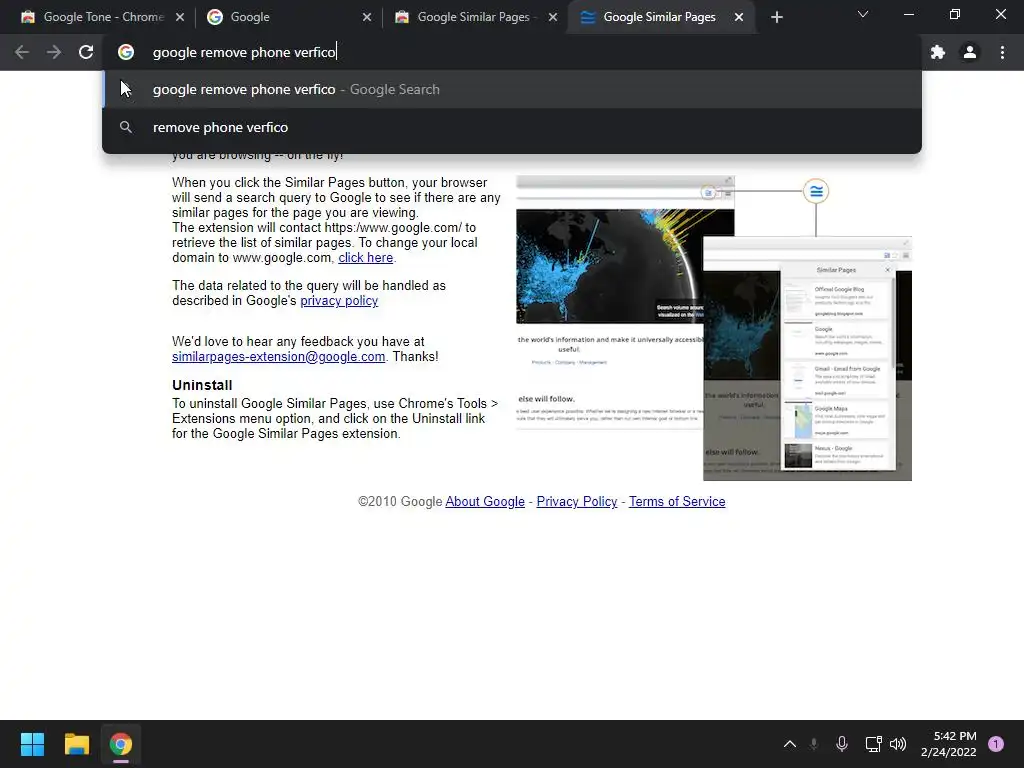Open the Extensions puzzle icon

938,52
